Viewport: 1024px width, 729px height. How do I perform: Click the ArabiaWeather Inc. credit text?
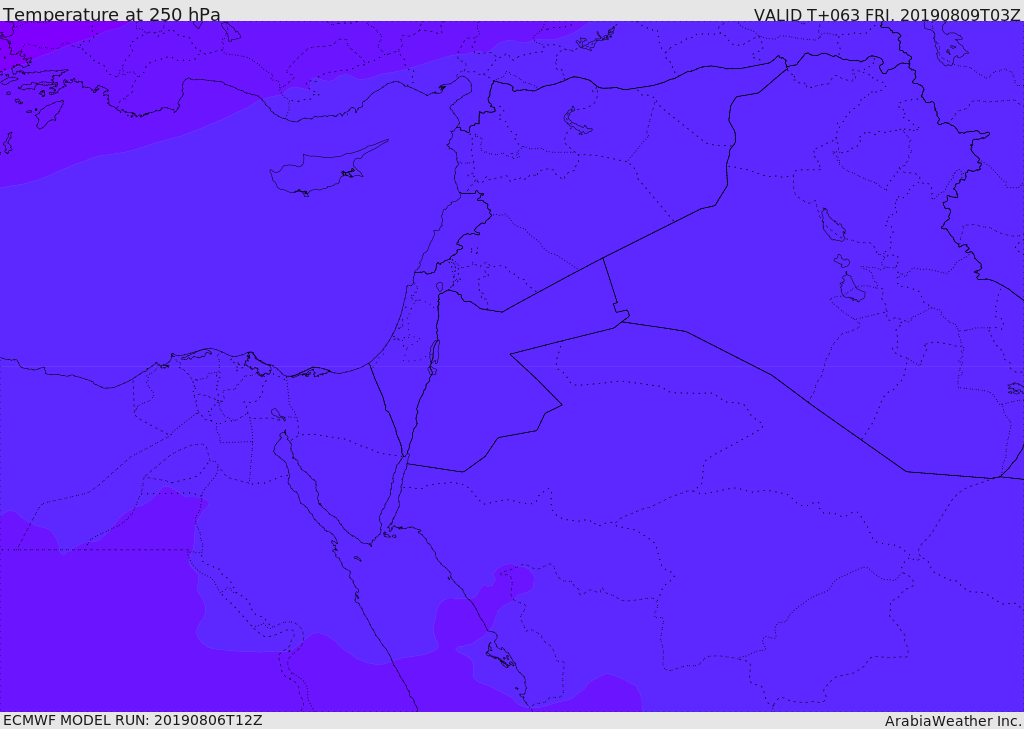pyautogui.click(x=952, y=720)
